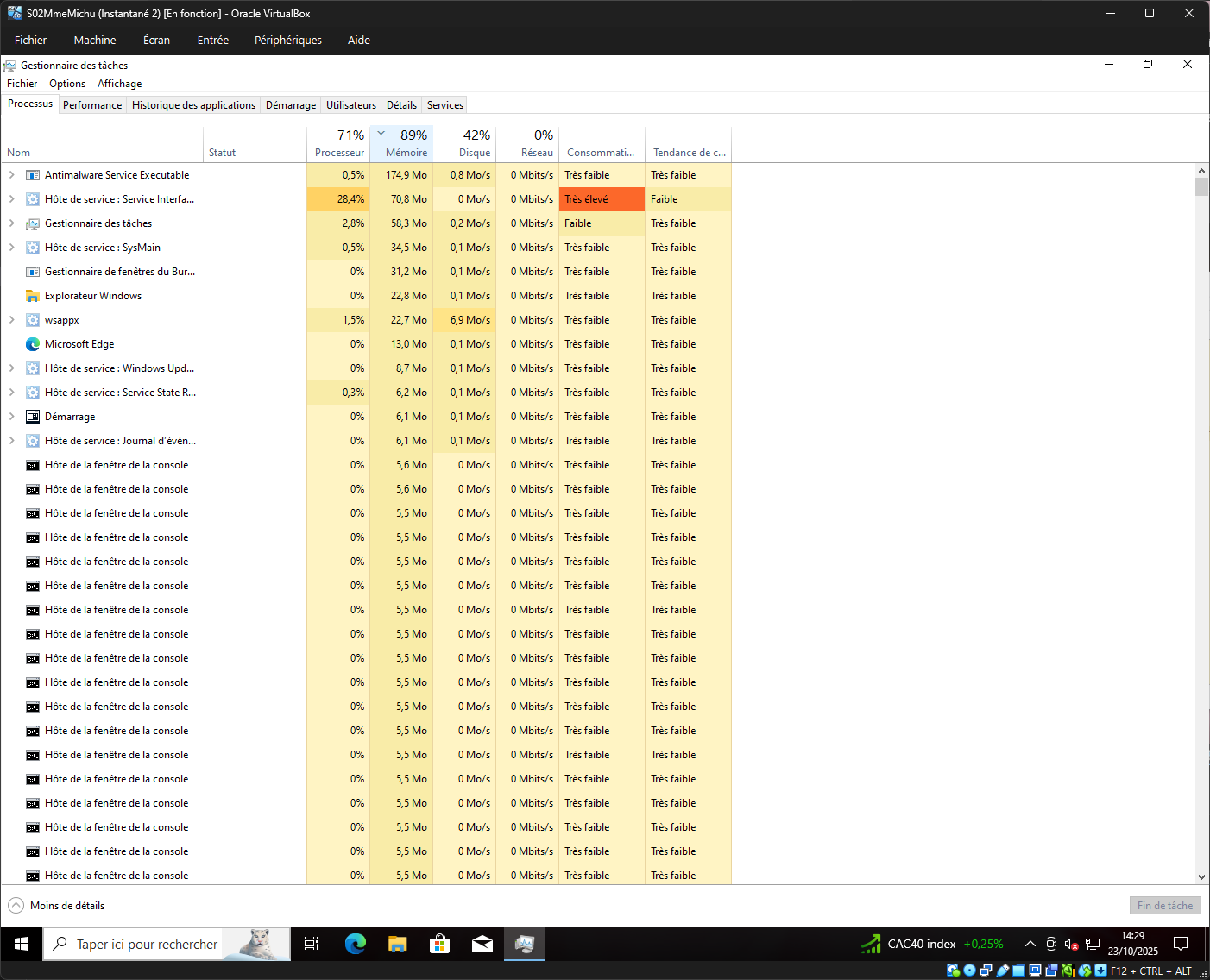Image resolution: width=1210 pixels, height=980 pixels.
Task: Expand the wsappx process group
Action: point(11,320)
